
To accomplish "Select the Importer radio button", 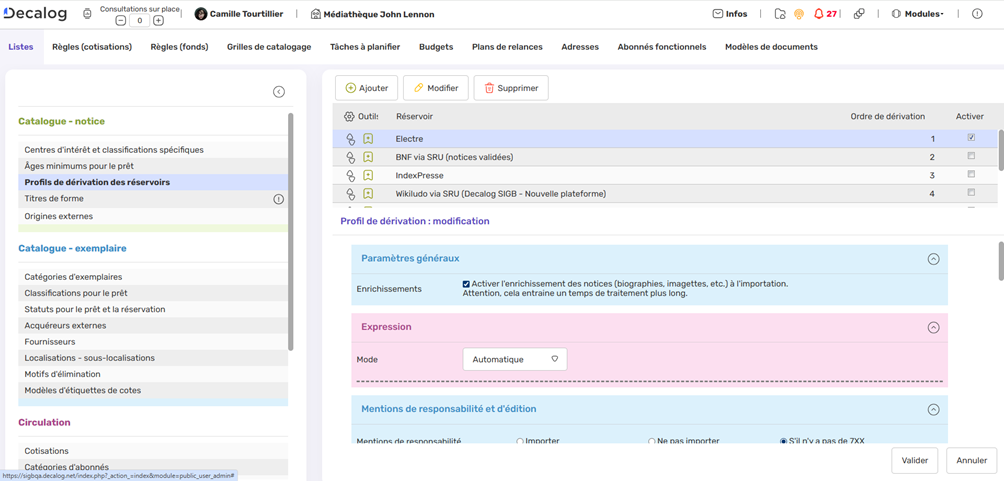I will [520, 441].
